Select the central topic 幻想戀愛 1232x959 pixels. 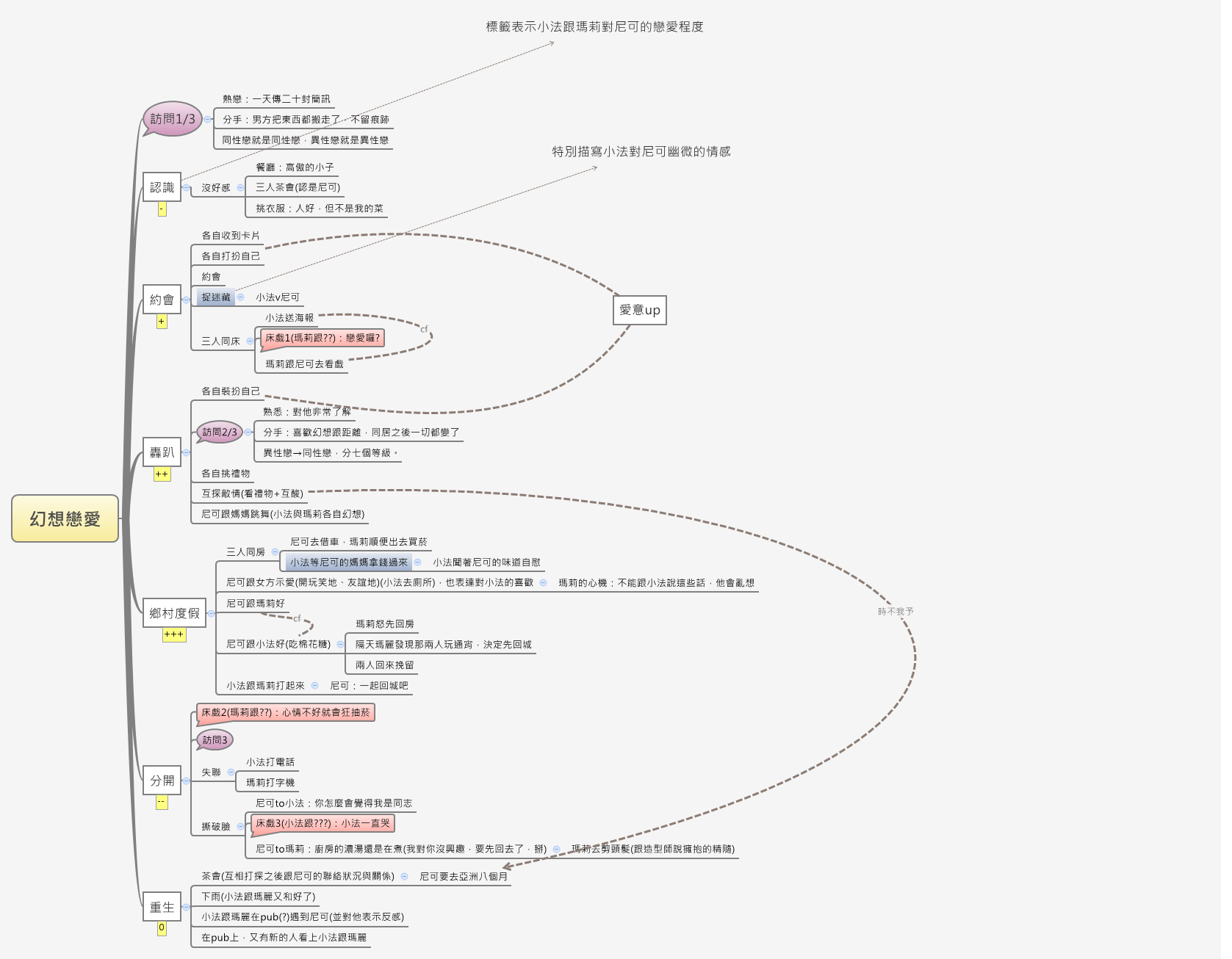[65, 518]
